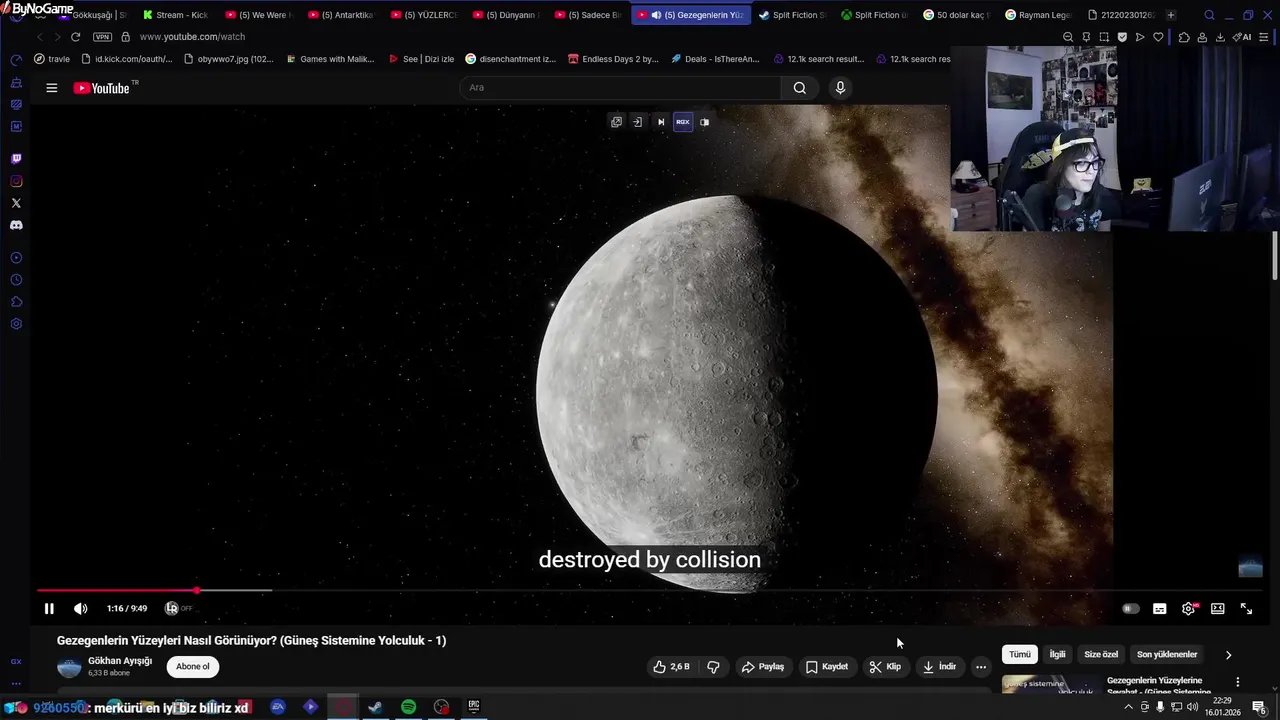This screenshot has width=1280, height=720.
Task: Open the Endless Days 2 bookmark
Action: click(x=612, y=59)
